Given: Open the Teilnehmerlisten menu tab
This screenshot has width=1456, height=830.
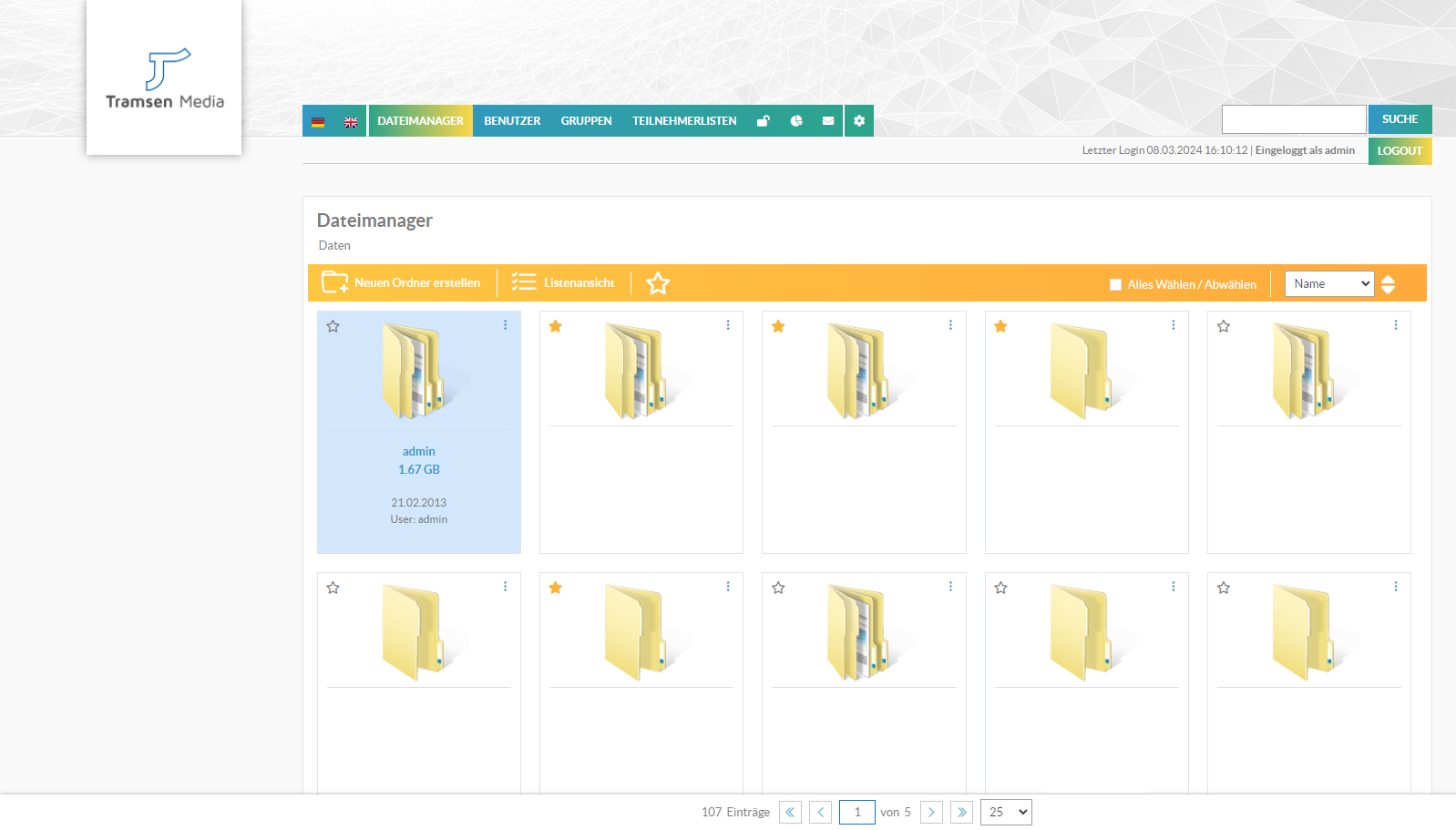Looking at the screenshot, I should 684,121.
